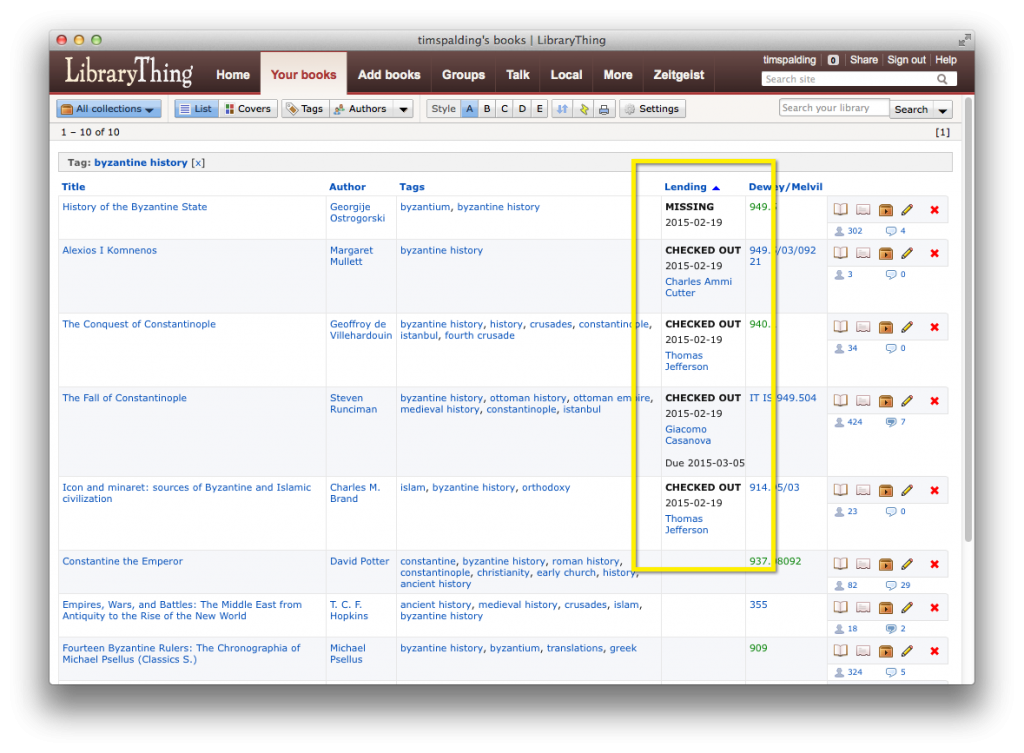Delete "Alexios I Komnenos" using red X icon
Image resolution: width=1024 pixels, height=753 pixels.
934,253
